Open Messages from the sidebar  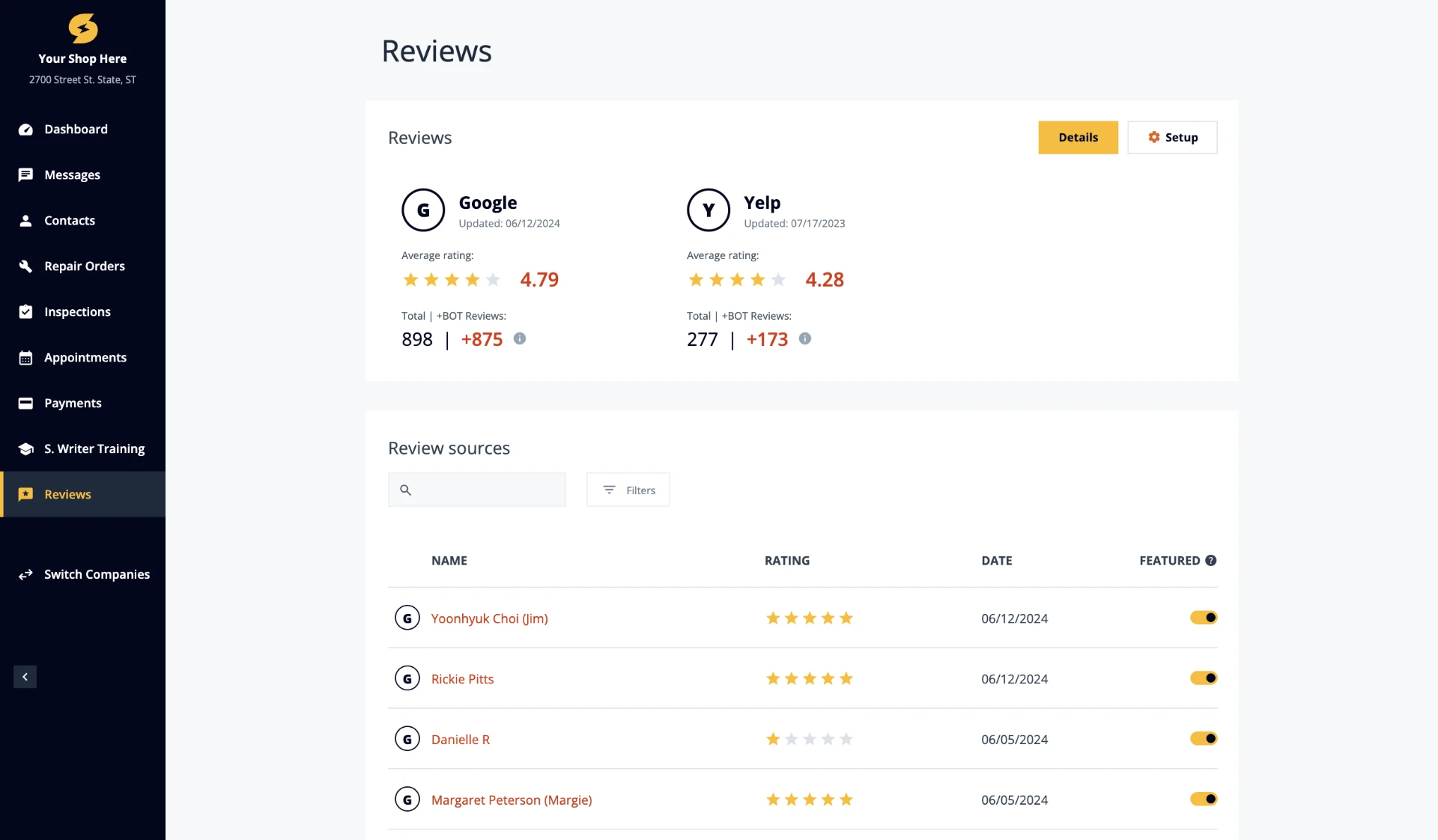pyautogui.click(x=82, y=175)
